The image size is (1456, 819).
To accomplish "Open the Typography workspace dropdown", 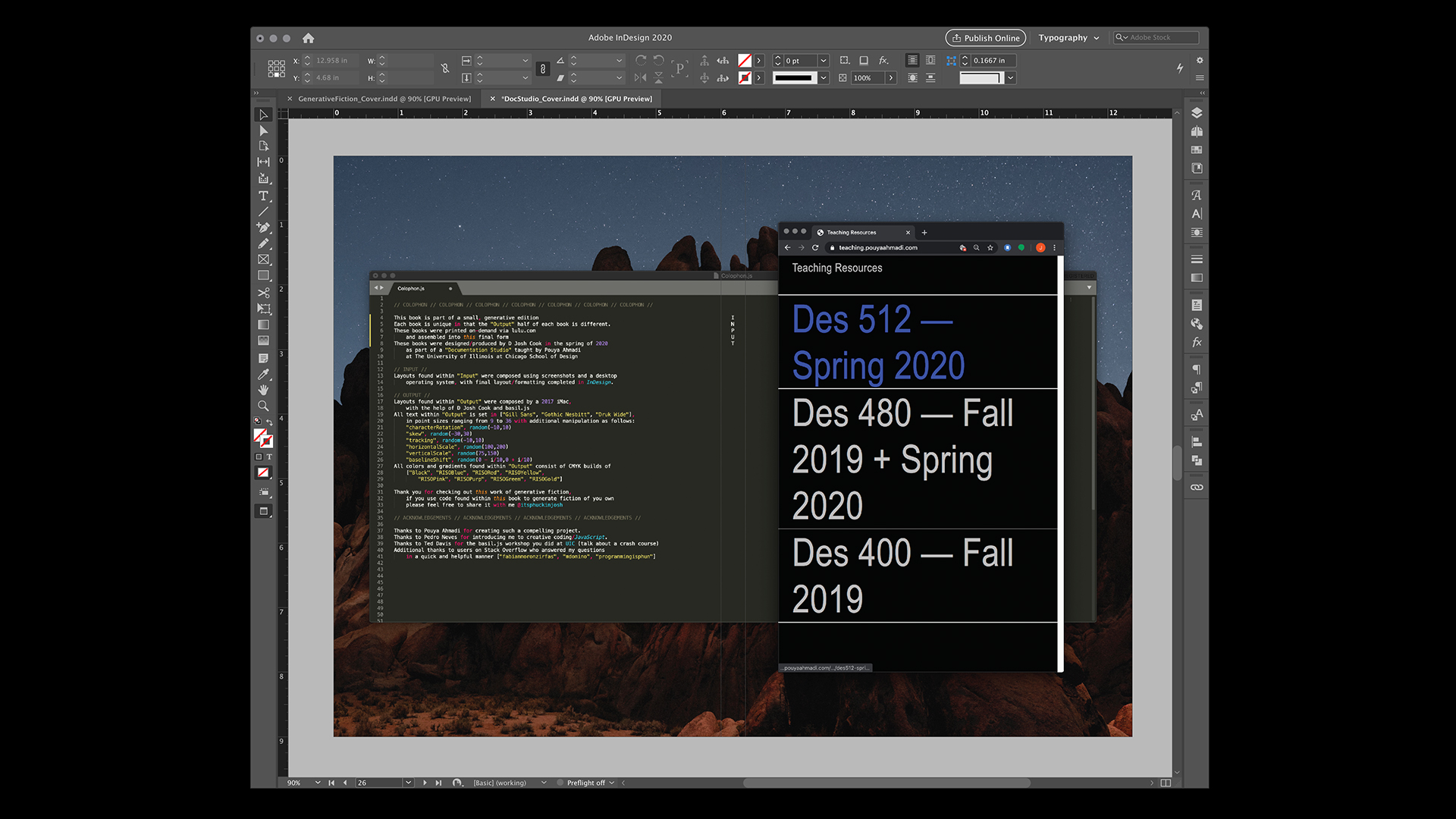I will coord(1068,38).
